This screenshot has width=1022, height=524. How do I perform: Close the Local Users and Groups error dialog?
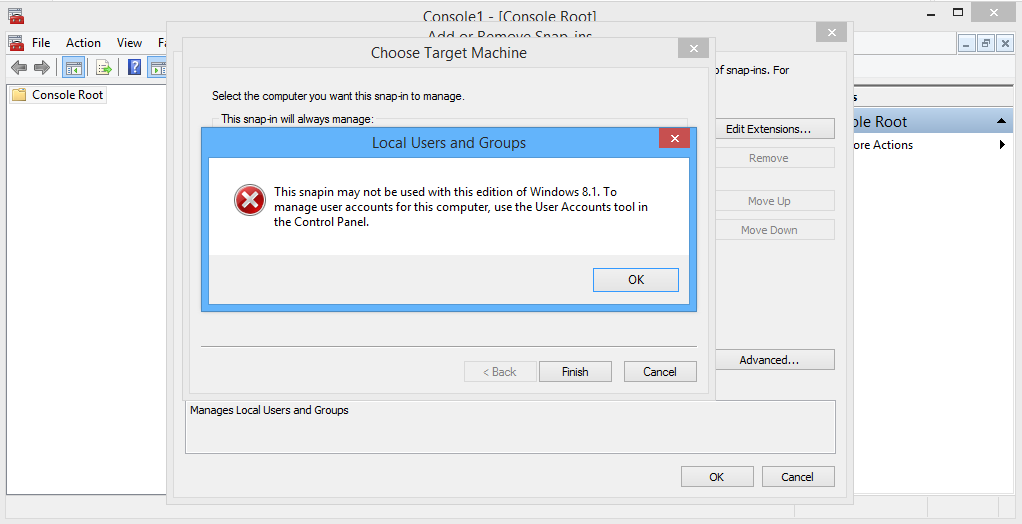click(674, 139)
